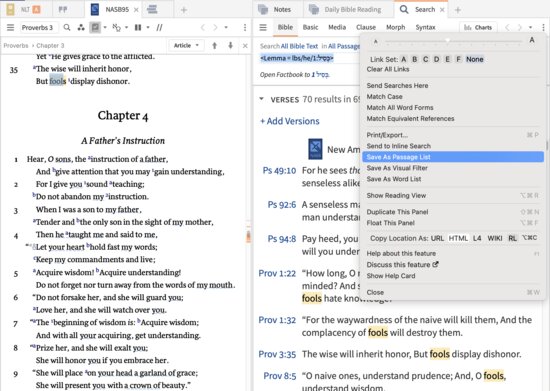Viewport: 550px width, 391px height.
Task: Close the NASB95 tab
Action: point(136,10)
